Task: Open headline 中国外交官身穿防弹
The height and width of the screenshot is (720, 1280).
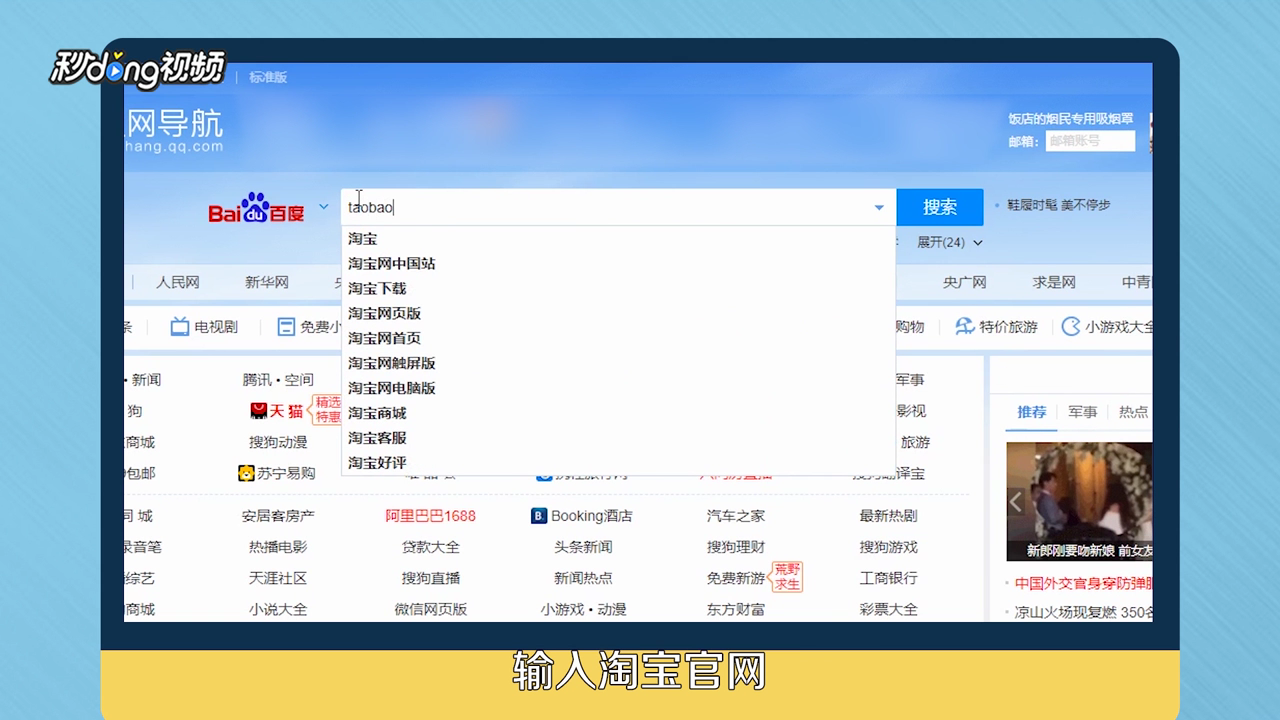Action: coord(1083,583)
